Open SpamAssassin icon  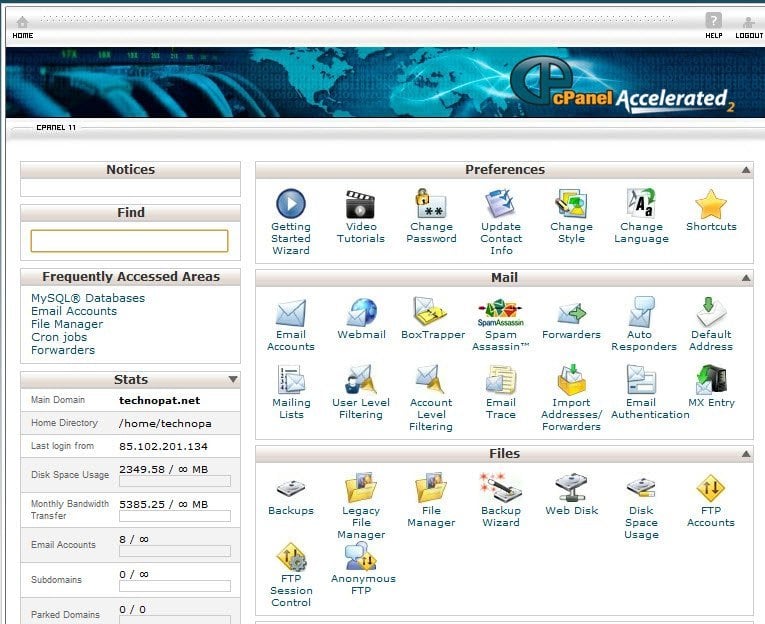click(501, 312)
